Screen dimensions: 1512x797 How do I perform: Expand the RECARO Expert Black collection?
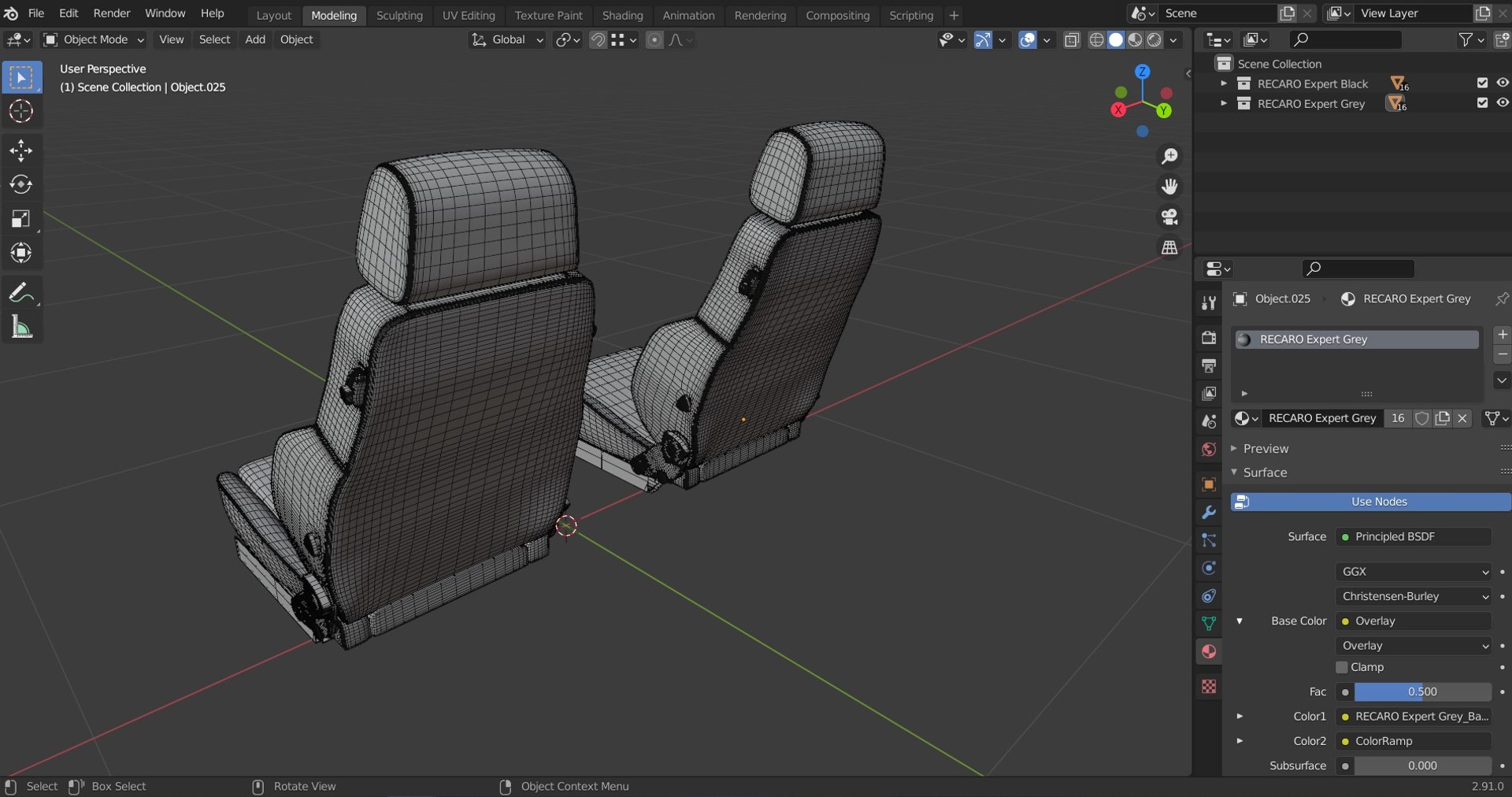coord(1223,83)
